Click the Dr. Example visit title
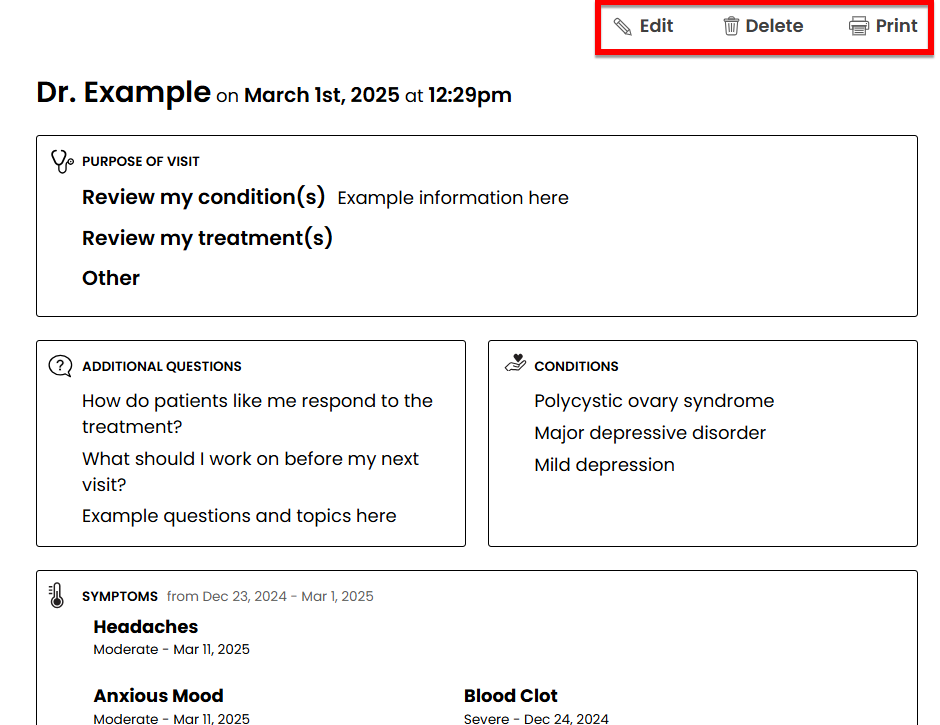 coord(123,92)
